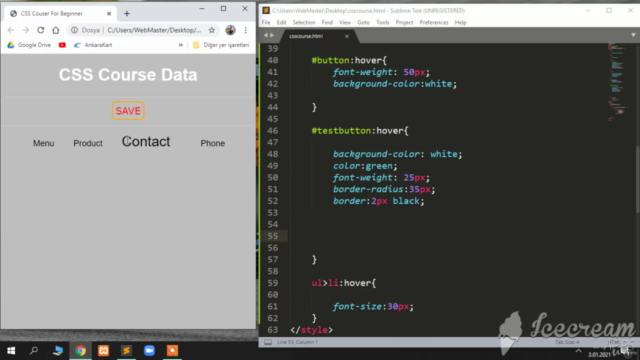
Task: View site info icon in address bar
Action: (74, 30)
